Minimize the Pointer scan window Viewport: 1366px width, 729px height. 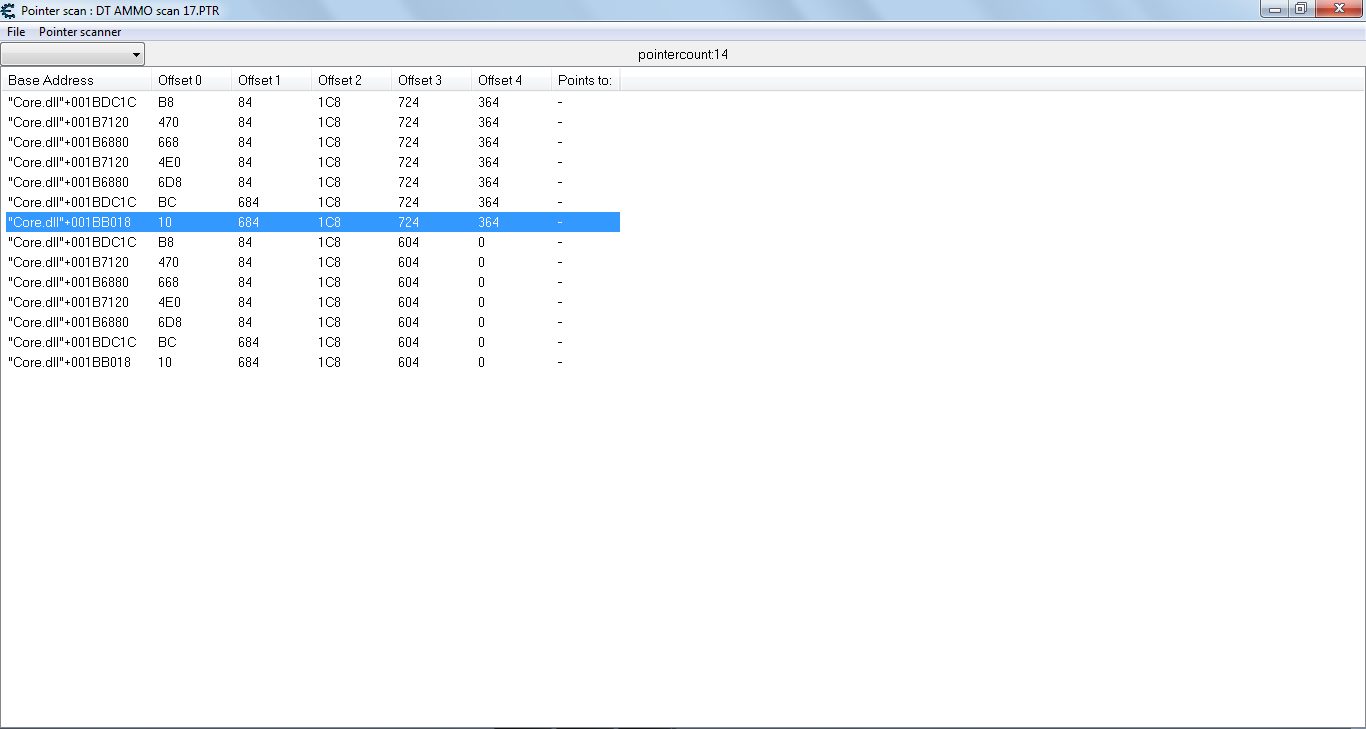click(1275, 9)
